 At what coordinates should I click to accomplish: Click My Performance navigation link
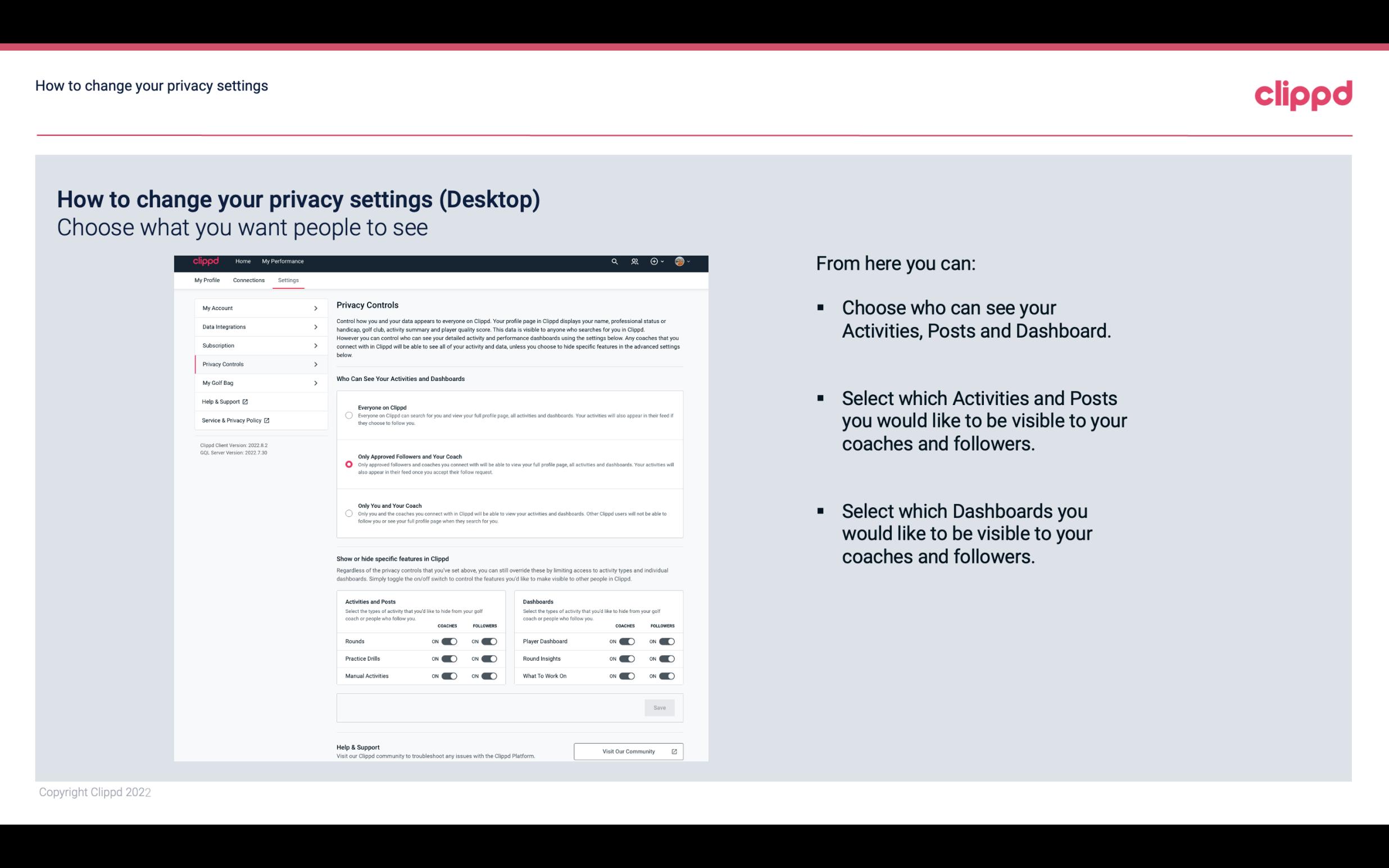coord(283,261)
